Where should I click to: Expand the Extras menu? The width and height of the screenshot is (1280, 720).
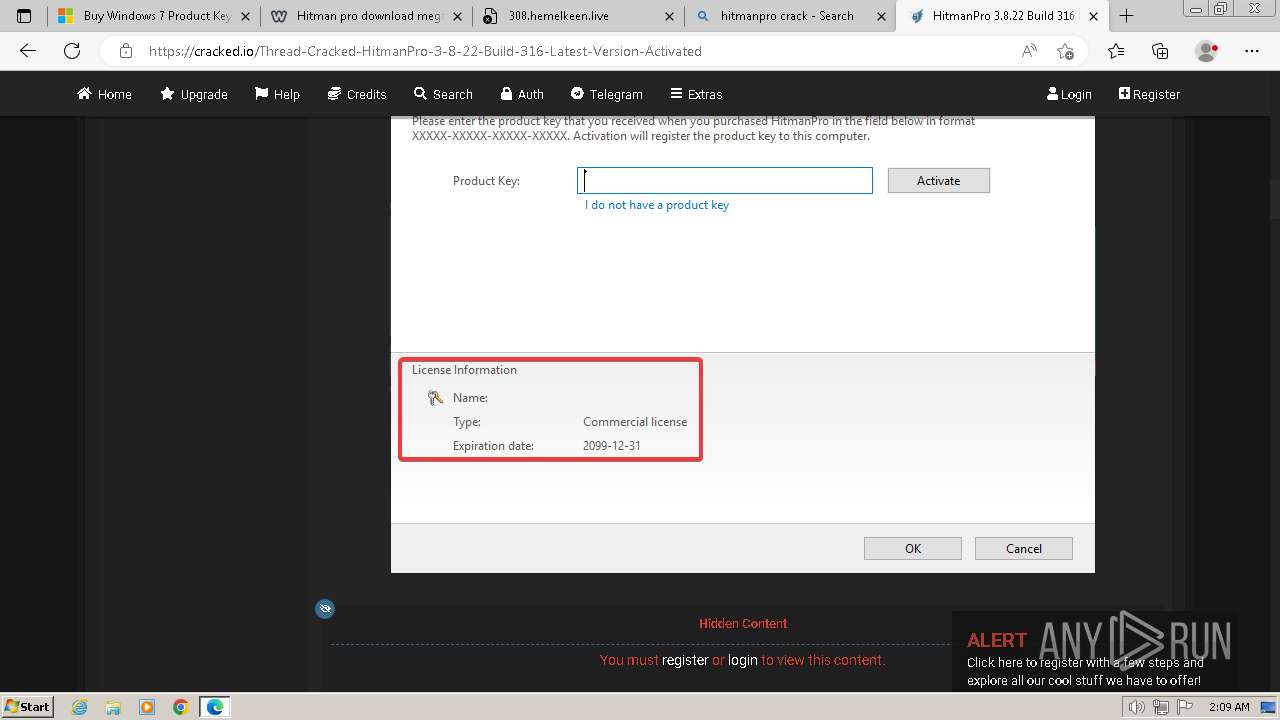tap(696, 94)
